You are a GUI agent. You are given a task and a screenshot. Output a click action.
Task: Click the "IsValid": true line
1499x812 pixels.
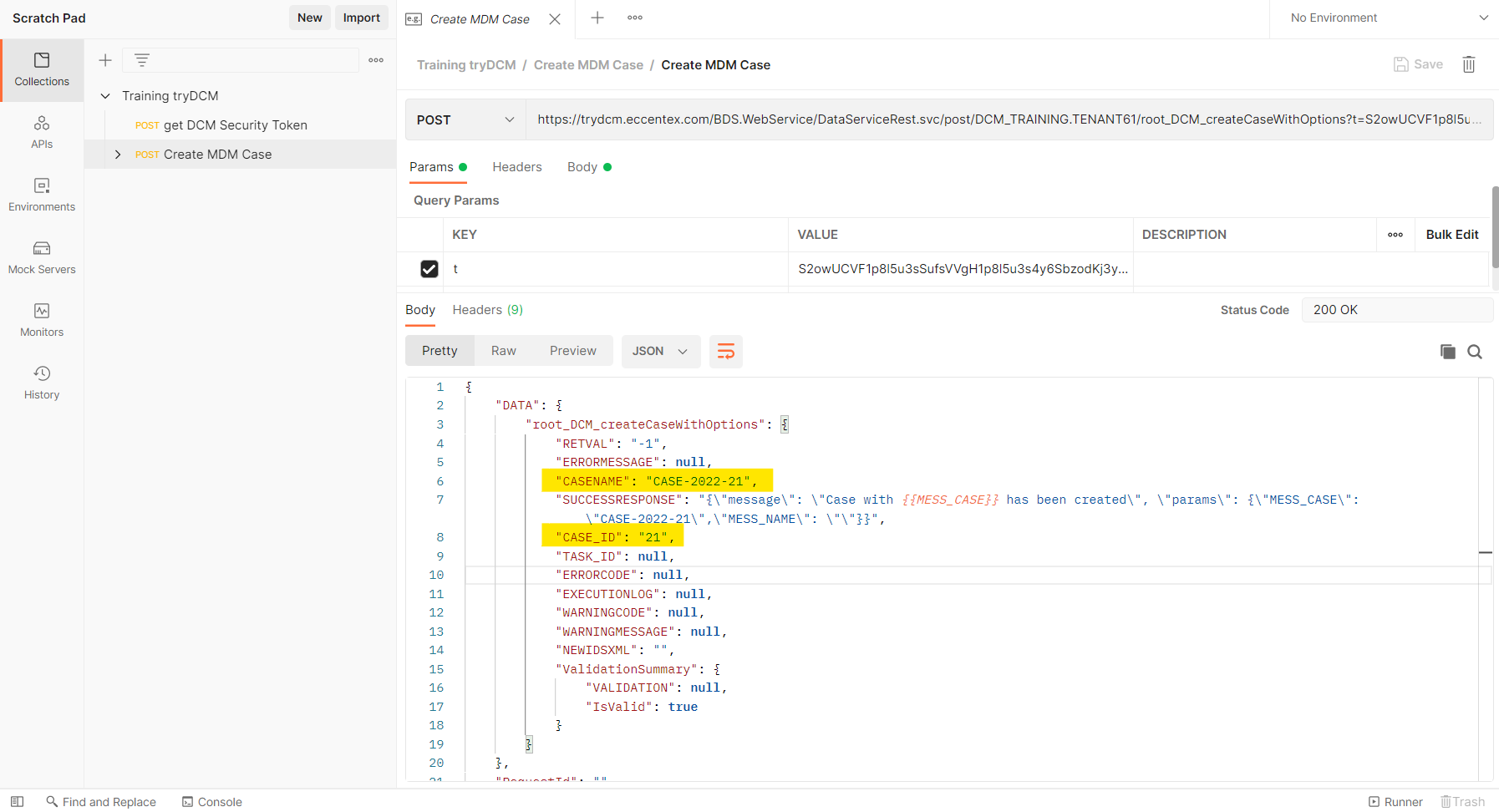[x=642, y=707]
